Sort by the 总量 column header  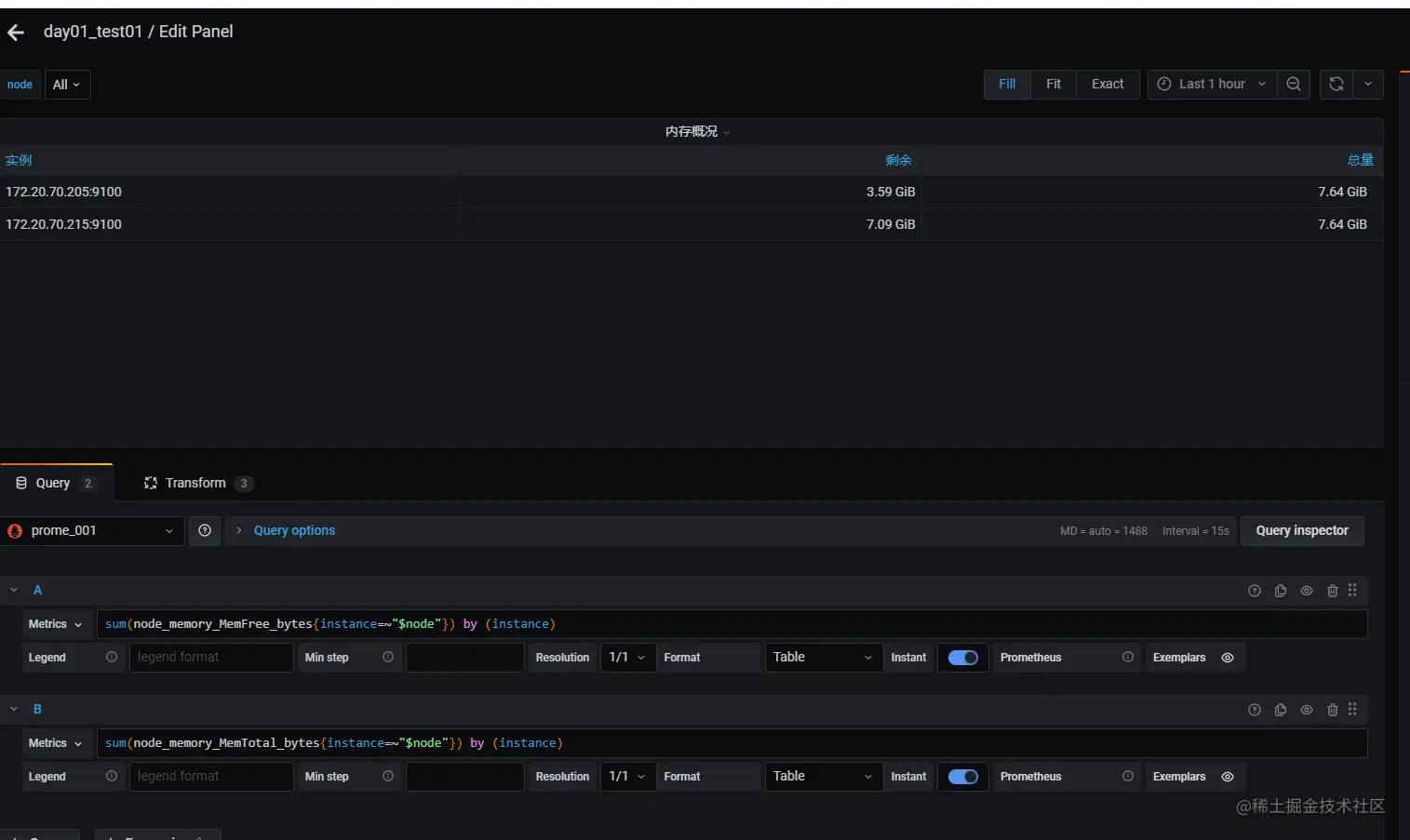[x=1360, y=160]
